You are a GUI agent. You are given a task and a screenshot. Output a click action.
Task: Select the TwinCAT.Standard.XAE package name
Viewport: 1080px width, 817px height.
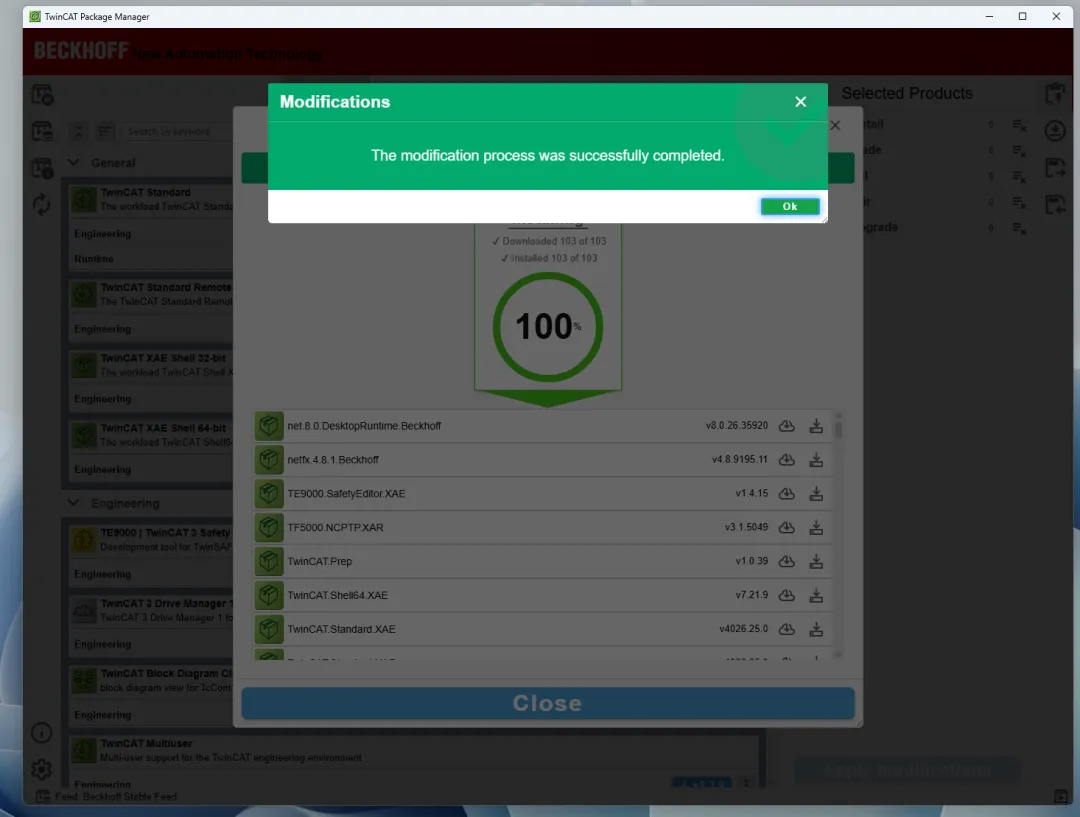tap(341, 628)
